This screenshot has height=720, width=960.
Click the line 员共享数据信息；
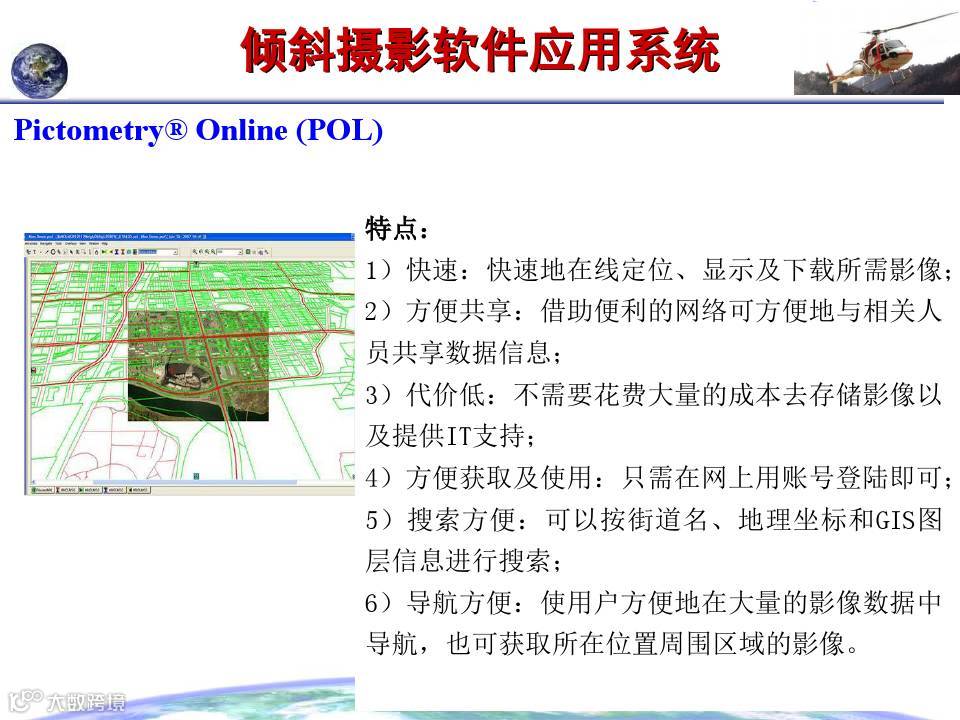coord(463,352)
